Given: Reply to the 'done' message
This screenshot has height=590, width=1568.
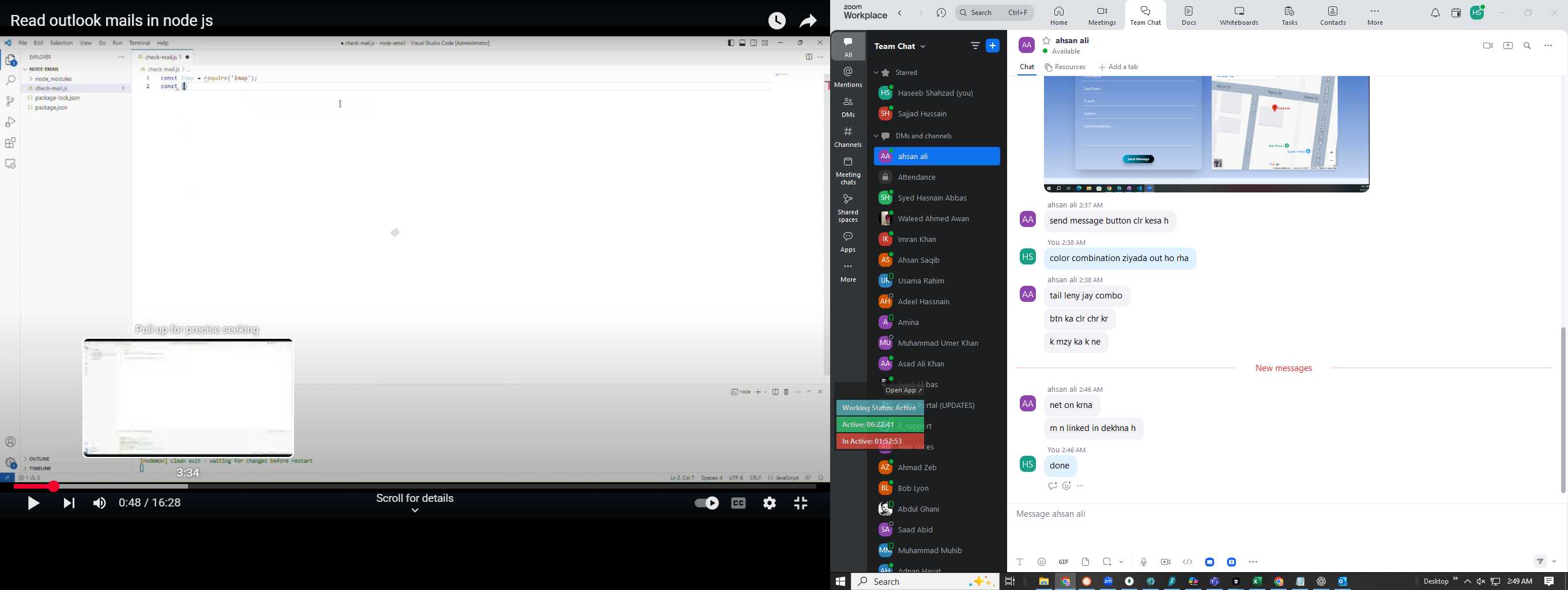Looking at the screenshot, I should pyautogui.click(x=1053, y=486).
